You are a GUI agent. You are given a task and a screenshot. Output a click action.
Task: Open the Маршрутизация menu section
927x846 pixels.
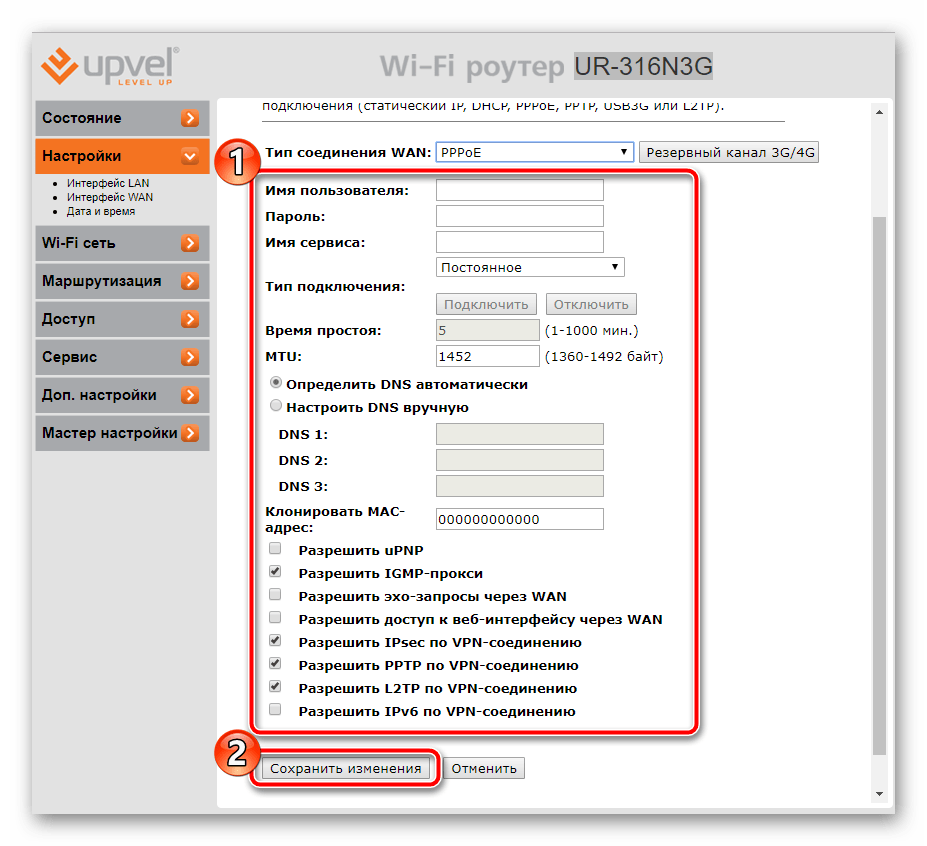[x=122, y=281]
